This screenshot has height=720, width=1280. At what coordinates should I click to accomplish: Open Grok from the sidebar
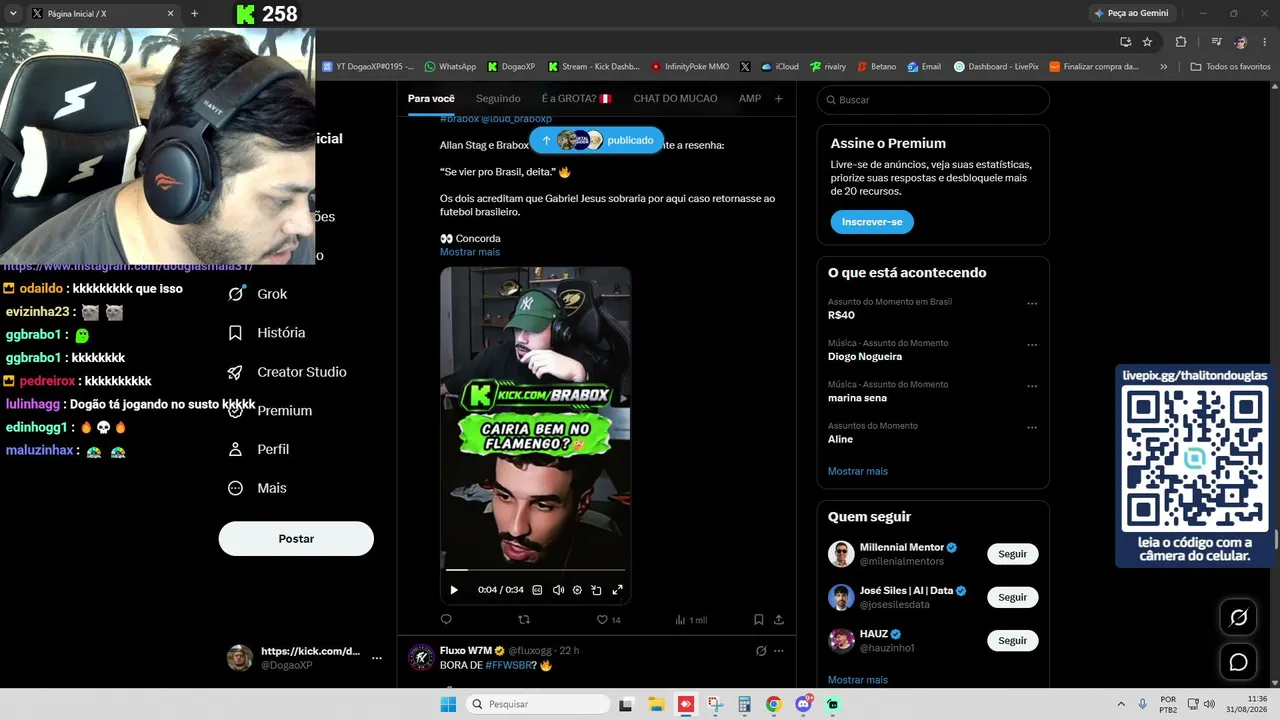tap(258, 294)
